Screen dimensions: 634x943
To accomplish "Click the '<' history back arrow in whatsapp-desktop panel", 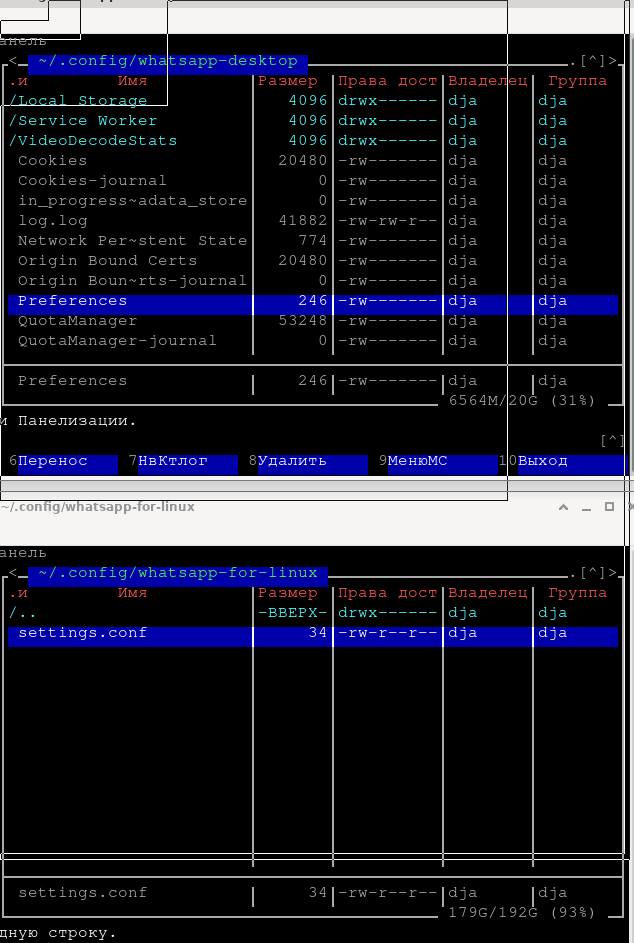I will pyautogui.click(x=13, y=61).
